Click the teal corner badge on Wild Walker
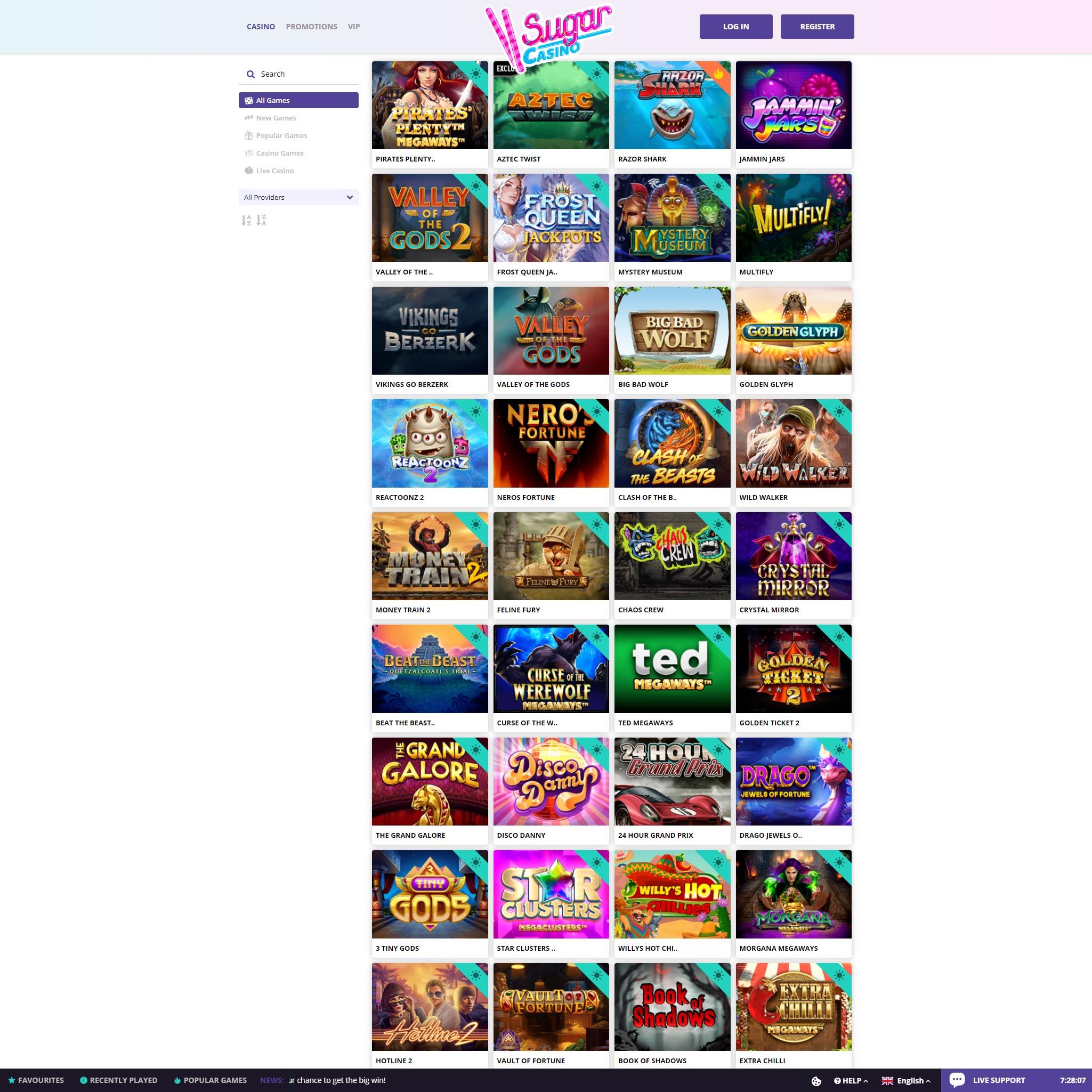The image size is (1092, 1092). click(839, 411)
